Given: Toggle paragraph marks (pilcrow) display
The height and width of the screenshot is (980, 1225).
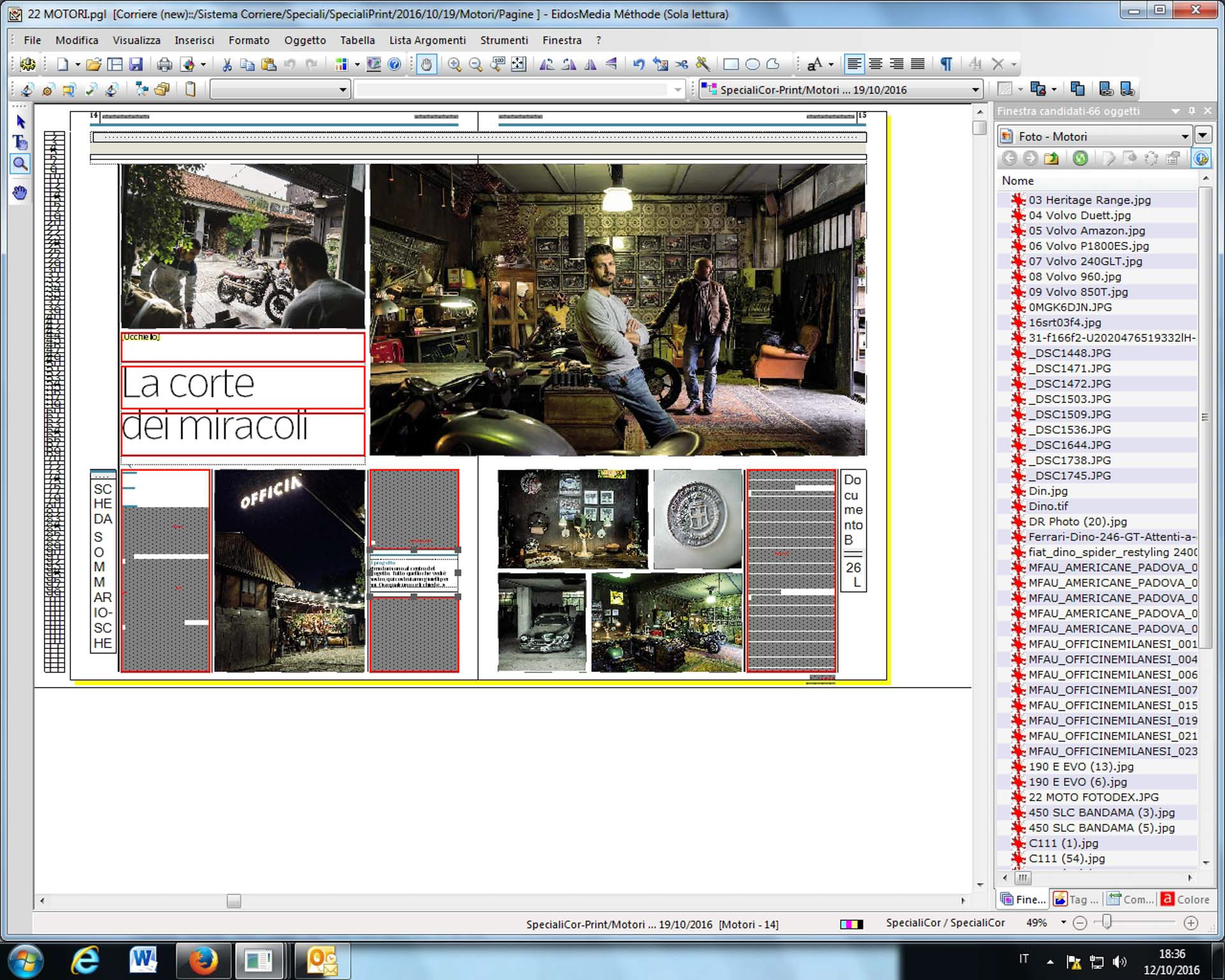Looking at the screenshot, I should pyautogui.click(x=946, y=64).
